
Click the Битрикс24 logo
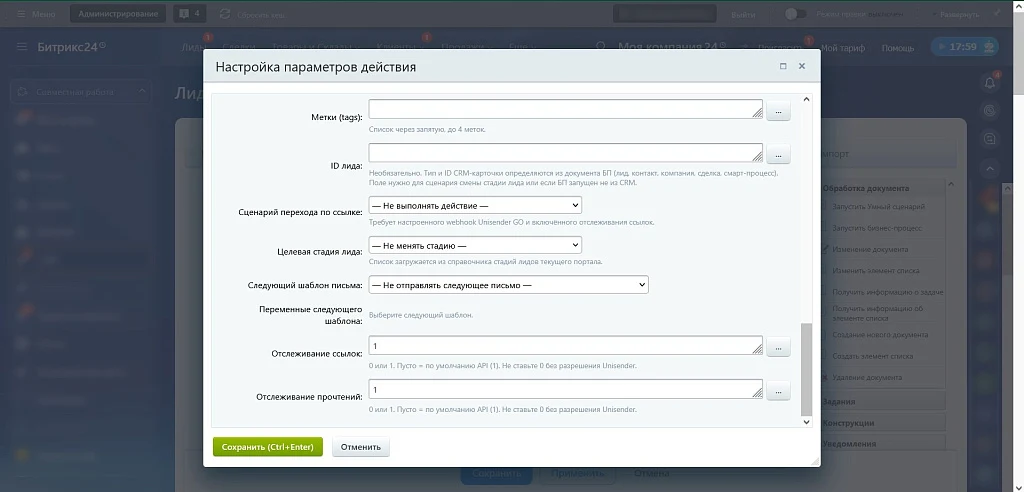pos(71,46)
